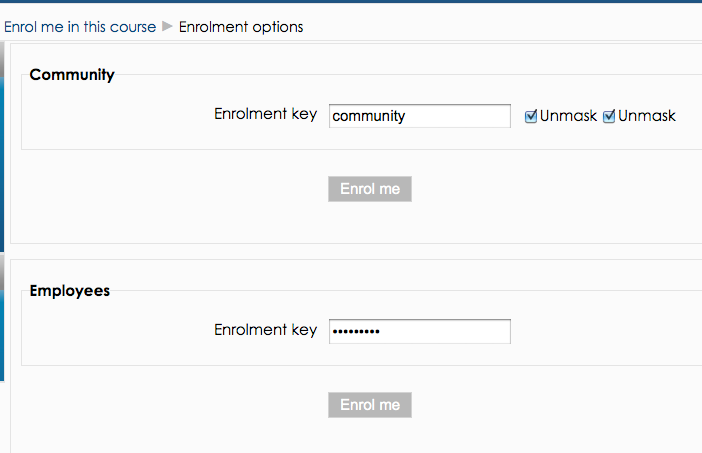Click the blue sidebar strip beside Employees panel
The image size is (702, 453).
pos(2,318)
